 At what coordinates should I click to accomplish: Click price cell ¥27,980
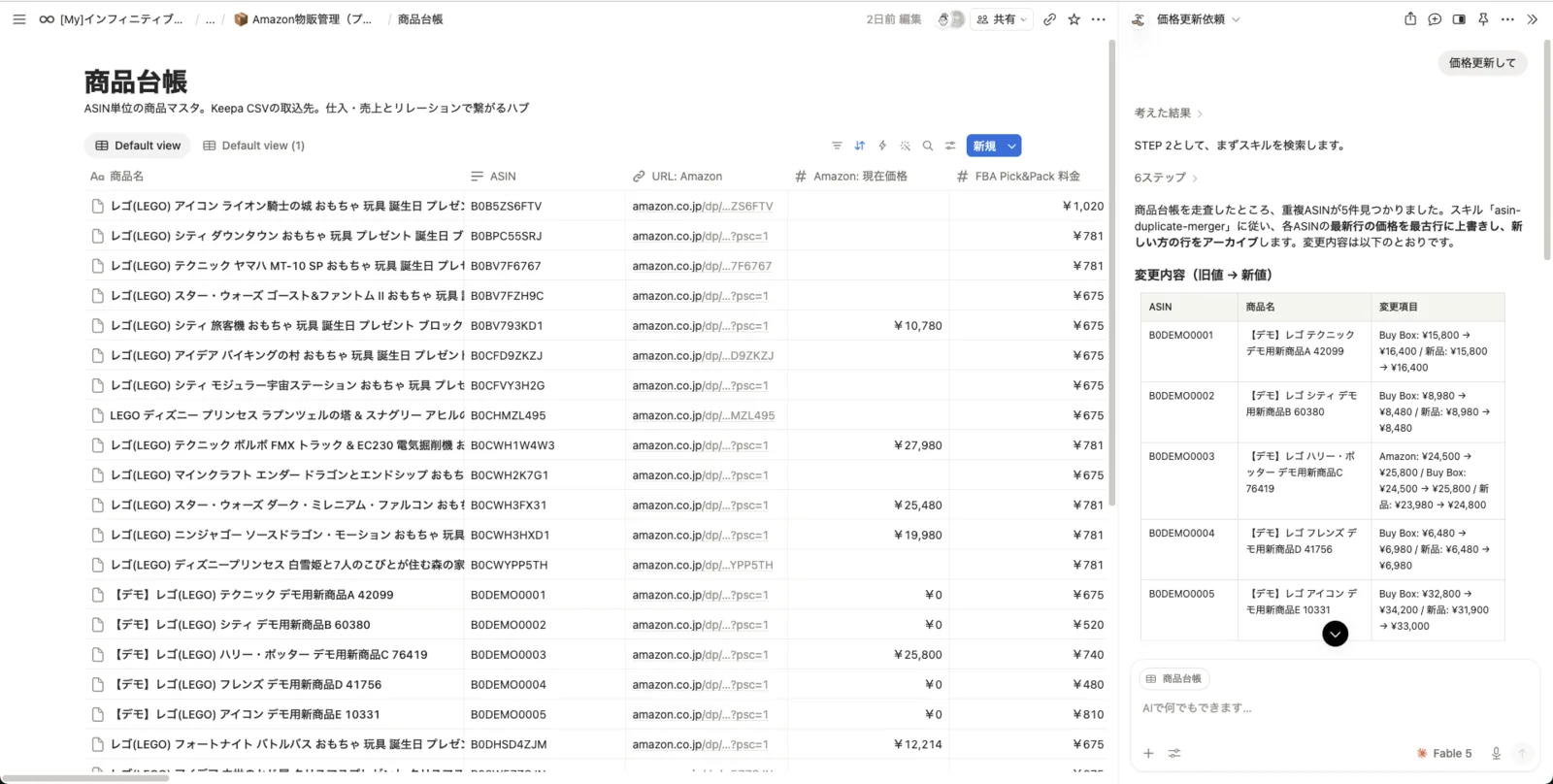coord(869,445)
